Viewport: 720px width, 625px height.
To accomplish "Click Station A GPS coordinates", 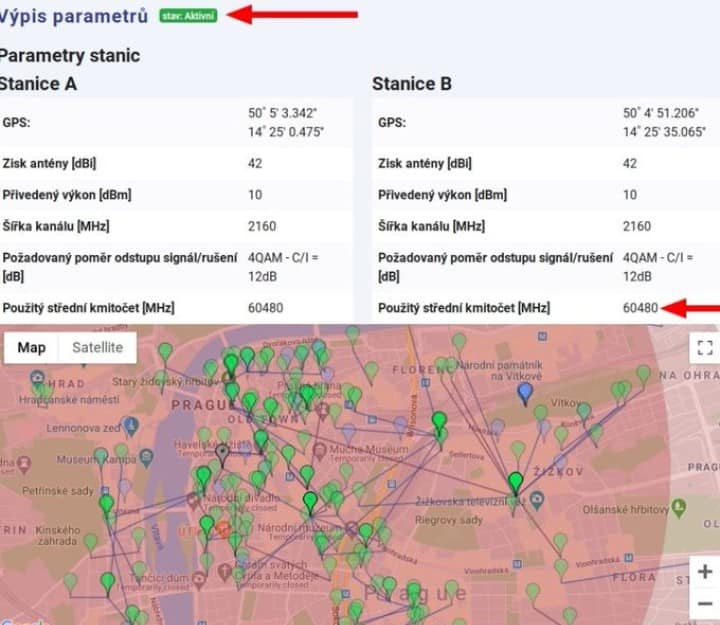I will (x=286, y=123).
